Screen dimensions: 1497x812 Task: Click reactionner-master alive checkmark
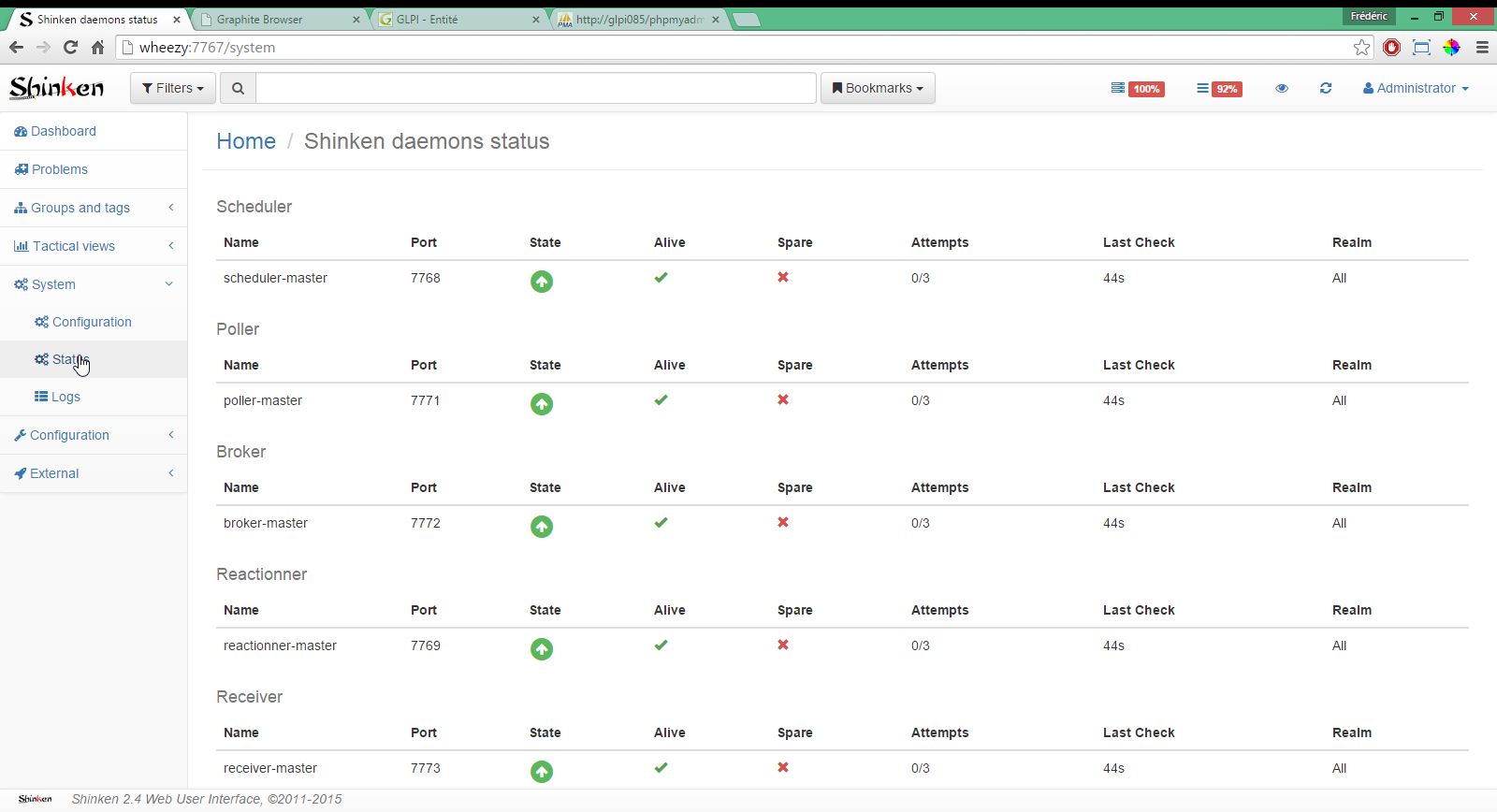(x=661, y=645)
